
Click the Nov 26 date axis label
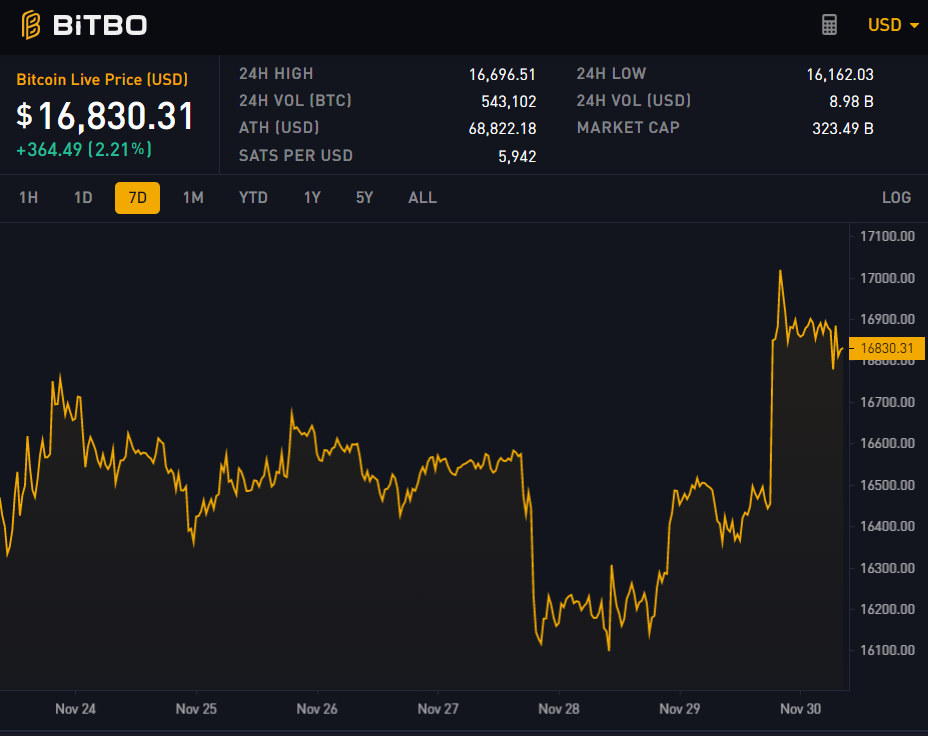317,709
